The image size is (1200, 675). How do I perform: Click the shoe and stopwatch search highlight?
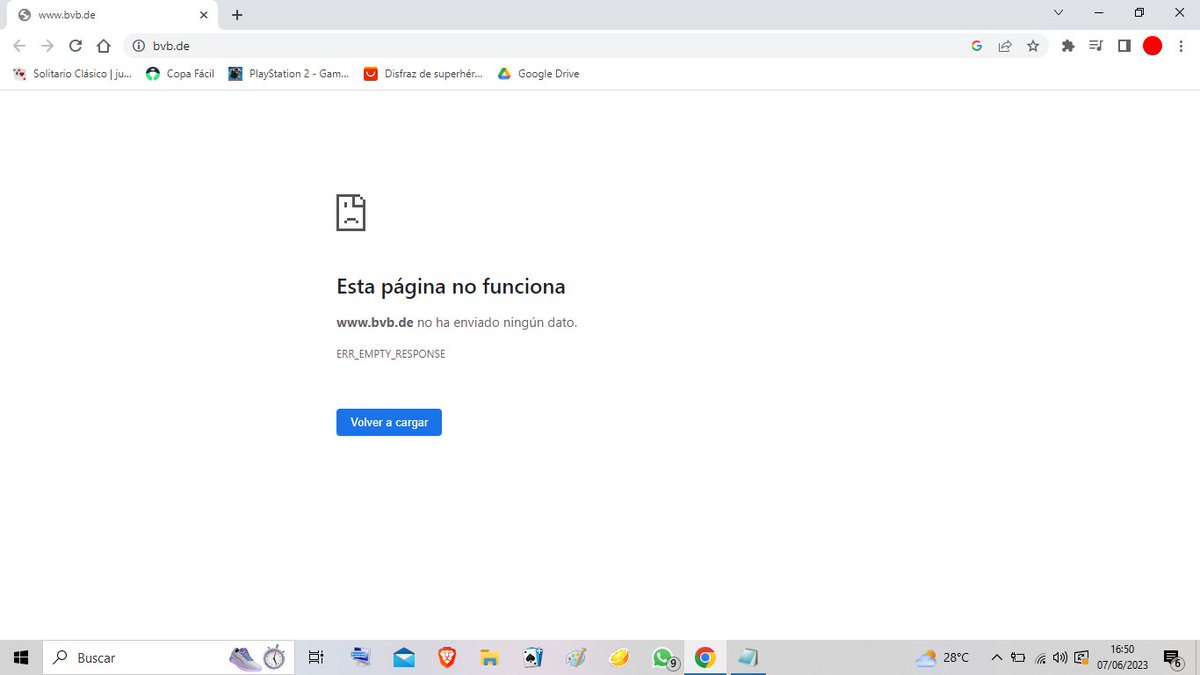258,657
